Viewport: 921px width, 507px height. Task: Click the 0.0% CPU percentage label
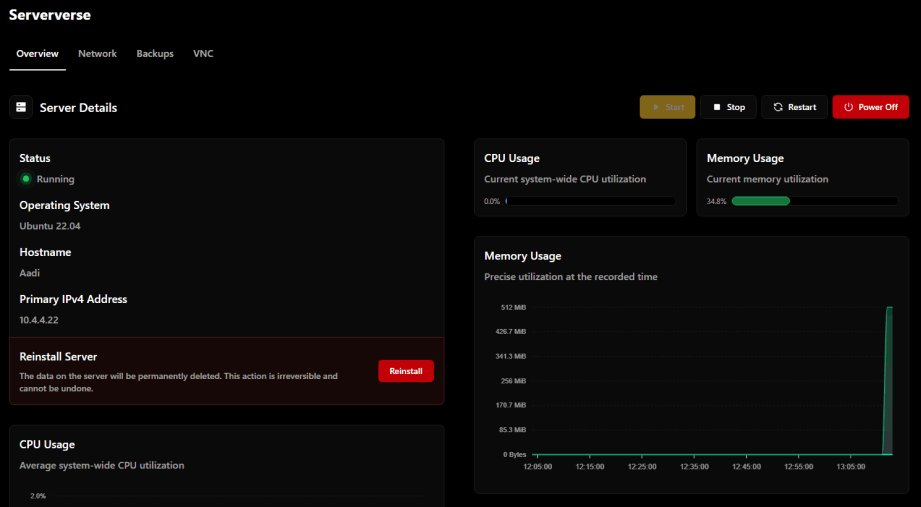(492, 201)
